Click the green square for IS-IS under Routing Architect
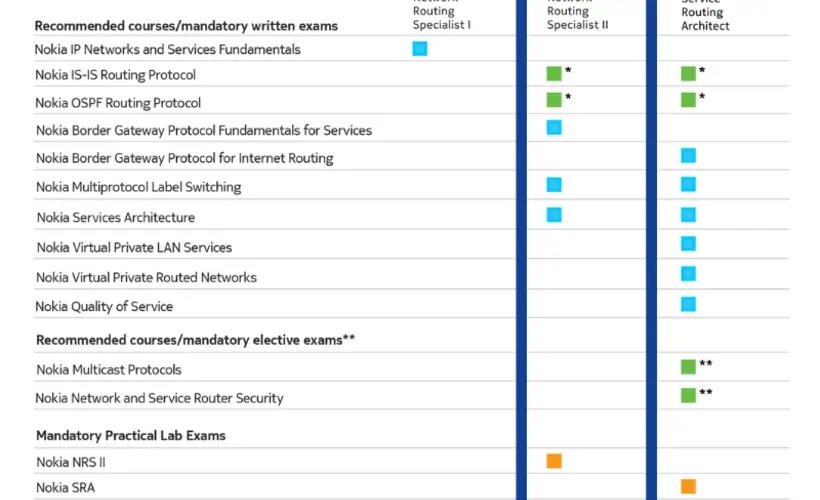Image resolution: width=820 pixels, height=500 pixels. coord(688,74)
